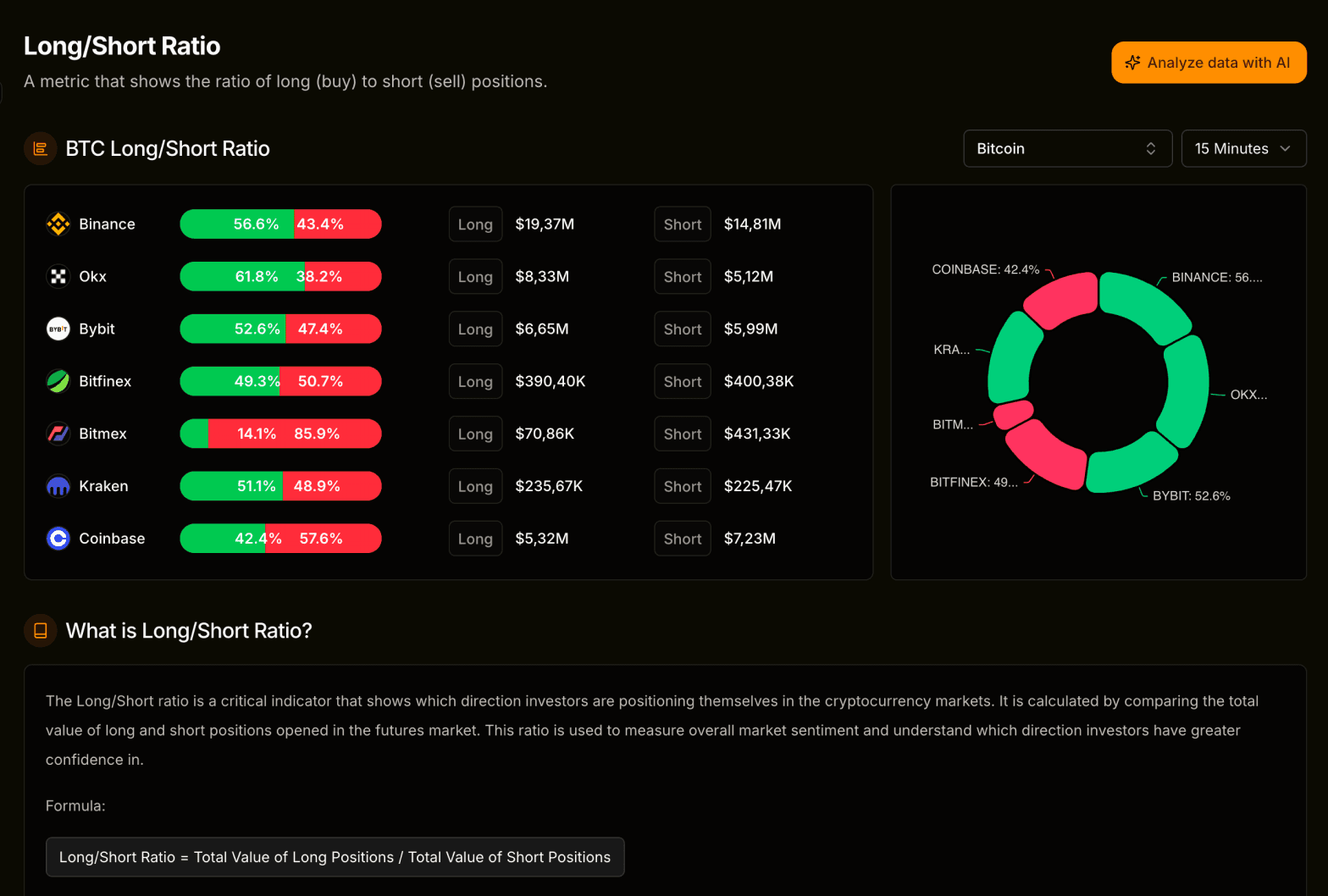
Task: Click the Bitfinex exchange name label
Action: (x=105, y=382)
